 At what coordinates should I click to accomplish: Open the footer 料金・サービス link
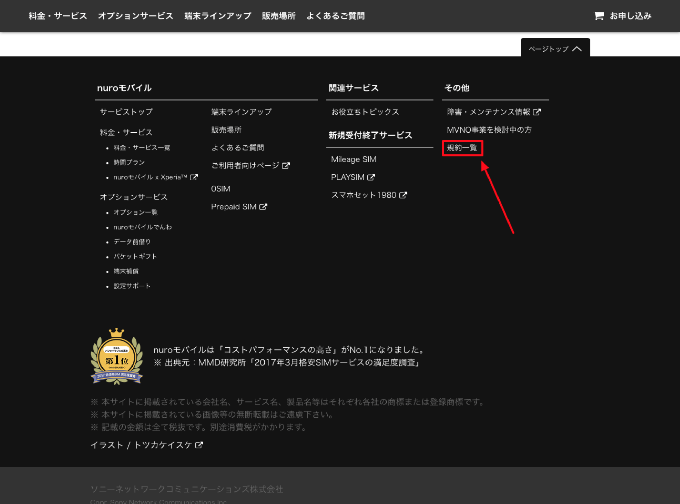(126, 132)
